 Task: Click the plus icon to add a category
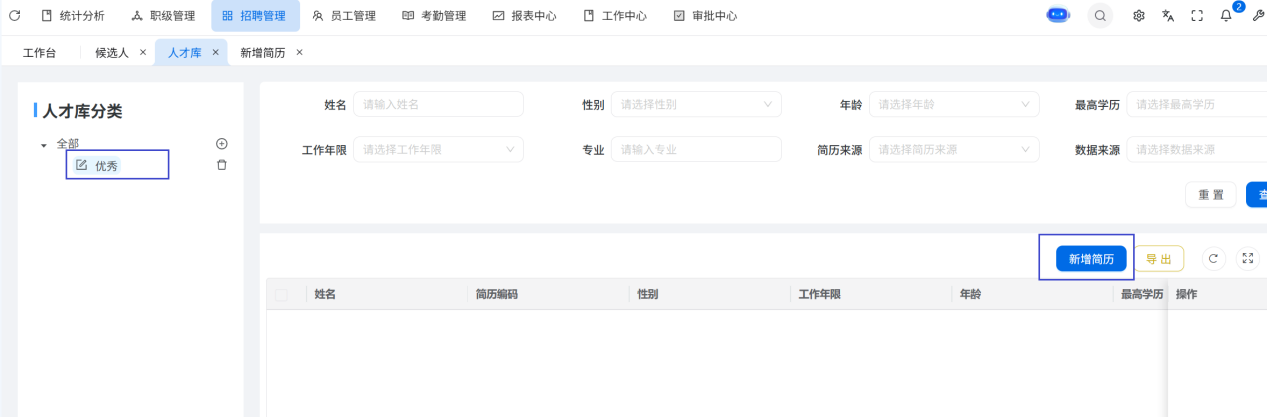(222, 144)
